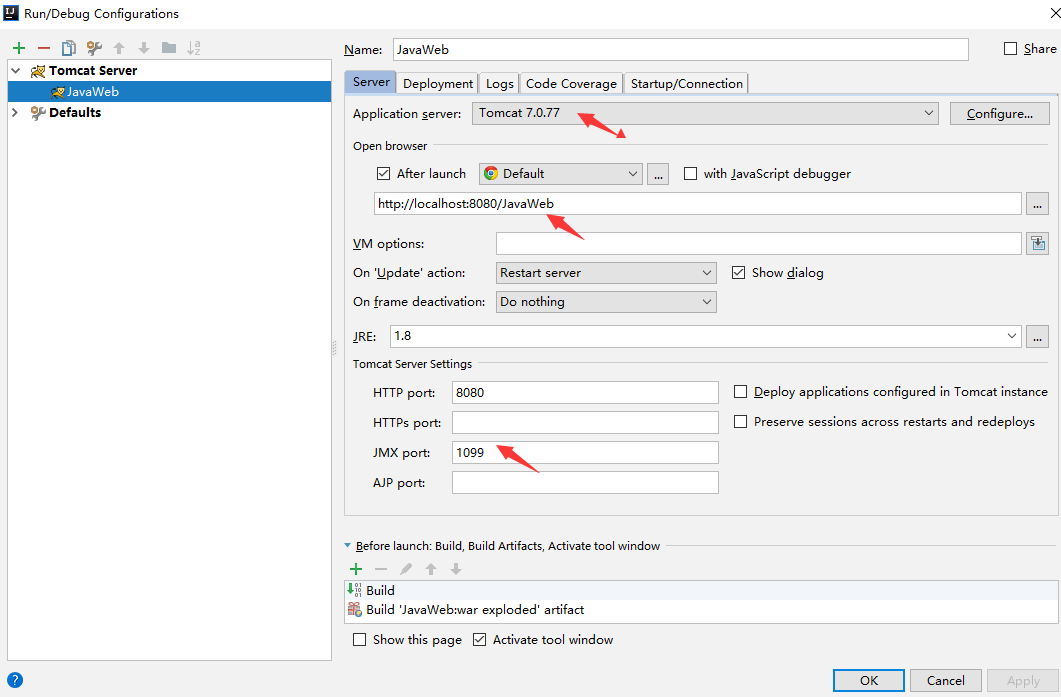Collapse the Before launch section triangle
This screenshot has height=697, width=1061.
coord(348,545)
